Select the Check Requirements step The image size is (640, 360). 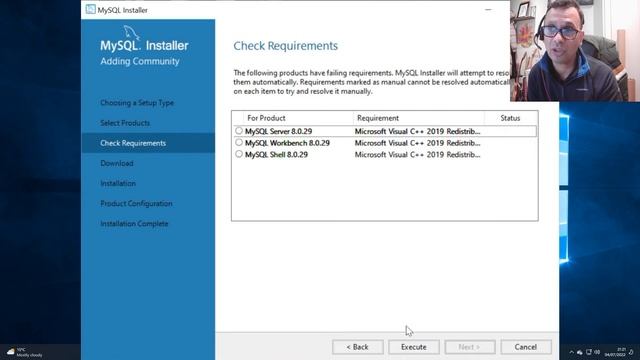pyautogui.click(x=148, y=143)
